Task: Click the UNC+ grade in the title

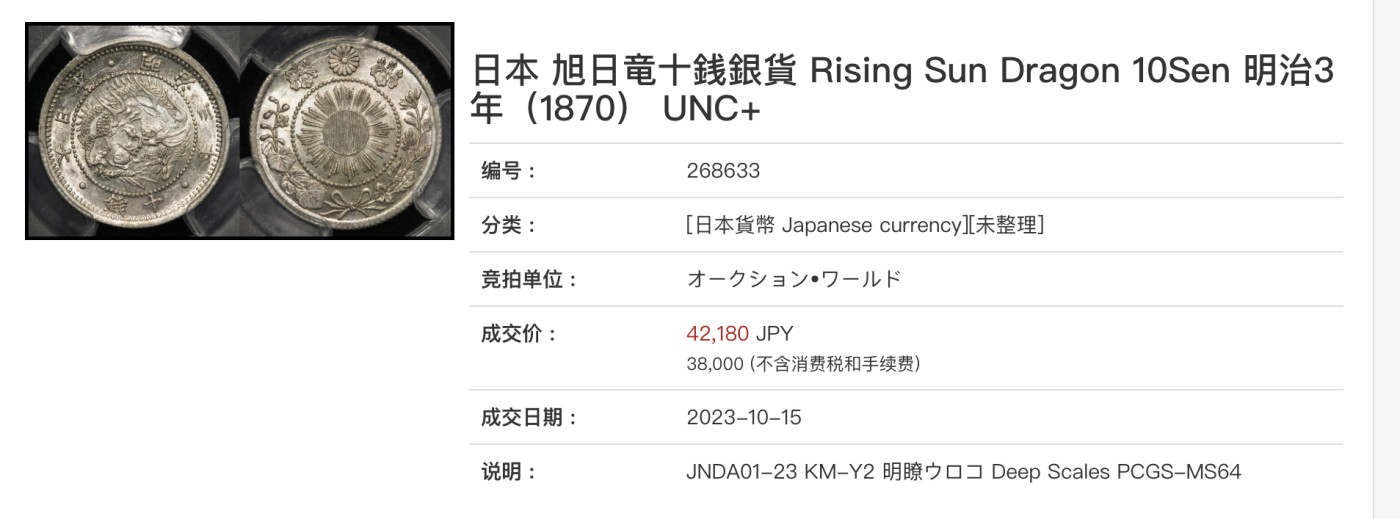Action: point(711,111)
